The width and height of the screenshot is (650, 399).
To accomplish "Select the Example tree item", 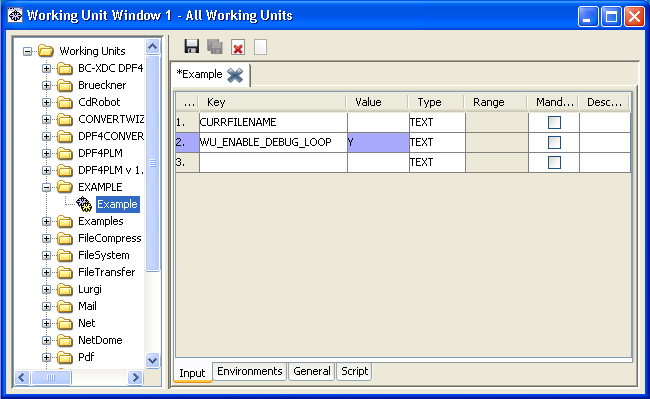I will coord(117,204).
